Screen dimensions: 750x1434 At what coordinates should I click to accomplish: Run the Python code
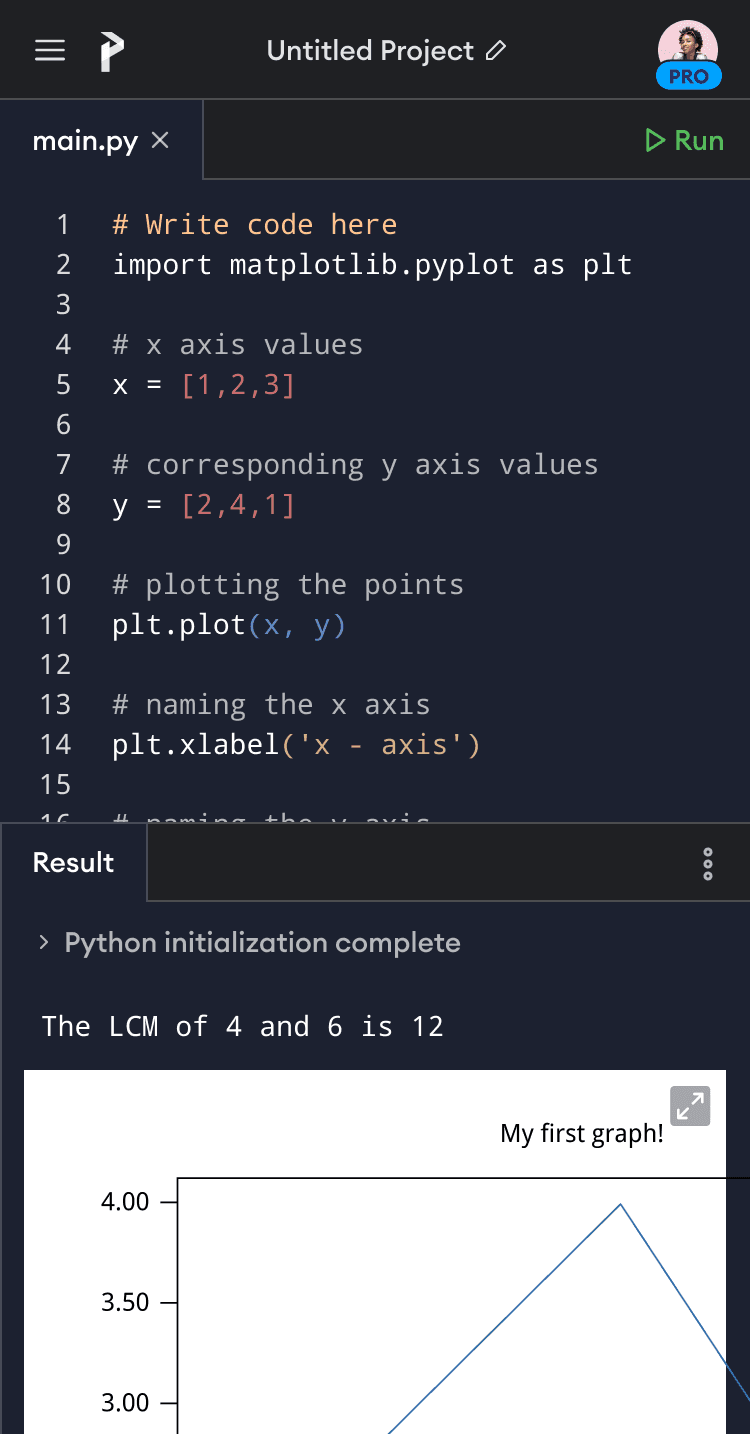coord(683,140)
